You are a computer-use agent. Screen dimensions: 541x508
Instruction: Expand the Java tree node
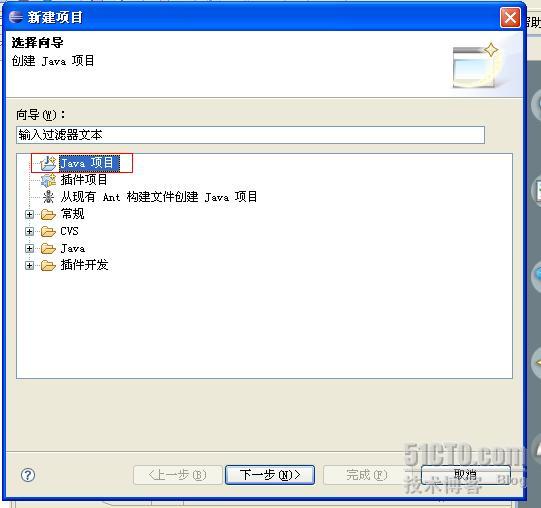[29, 248]
